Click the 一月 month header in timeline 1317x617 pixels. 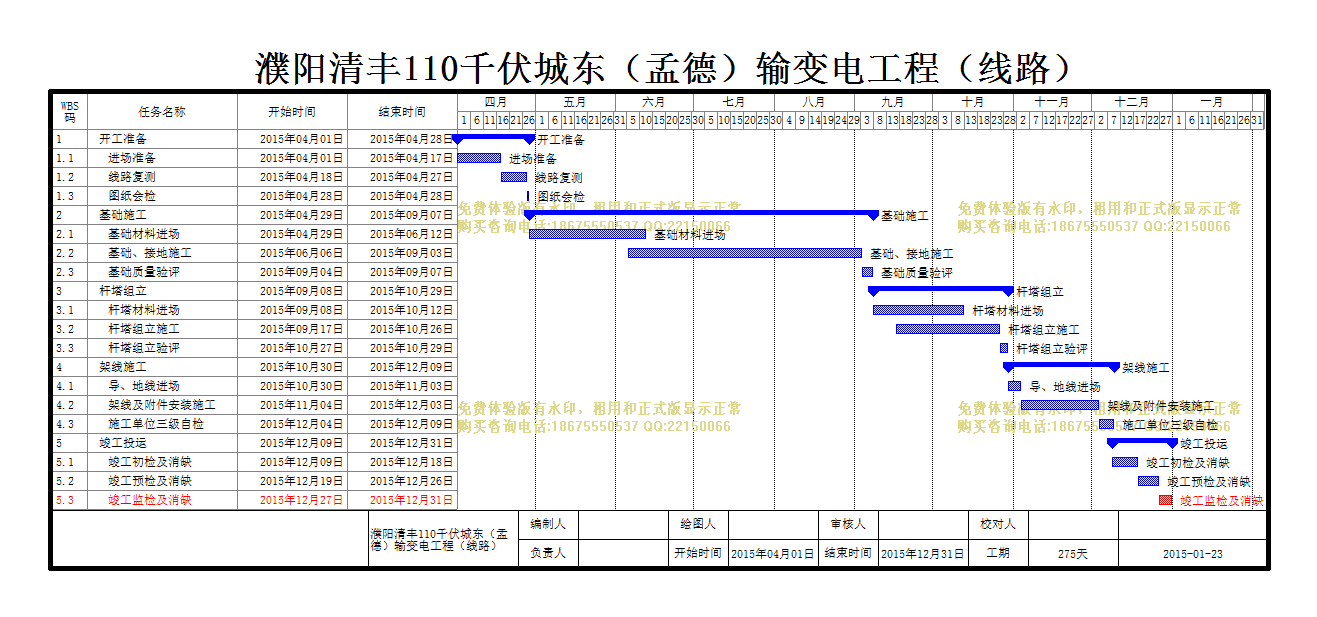[x=1212, y=102]
